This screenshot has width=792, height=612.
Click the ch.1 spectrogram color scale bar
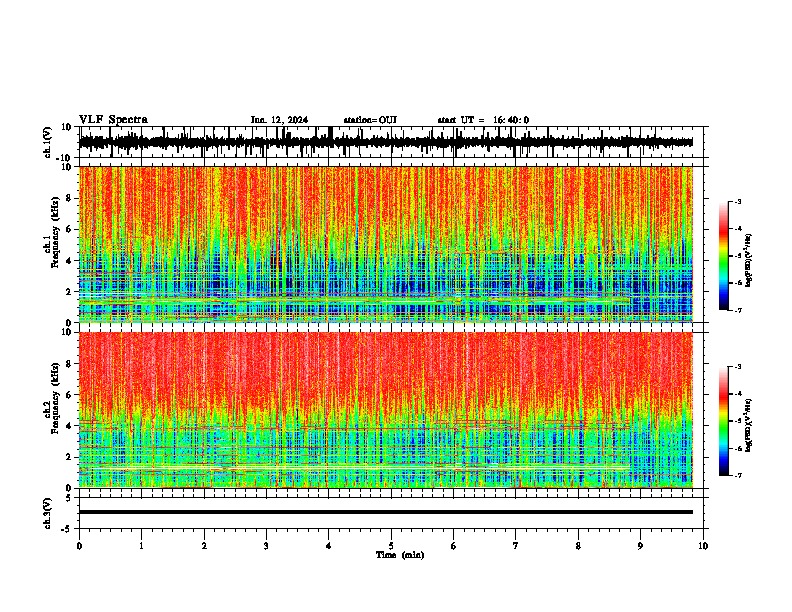click(x=724, y=256)
